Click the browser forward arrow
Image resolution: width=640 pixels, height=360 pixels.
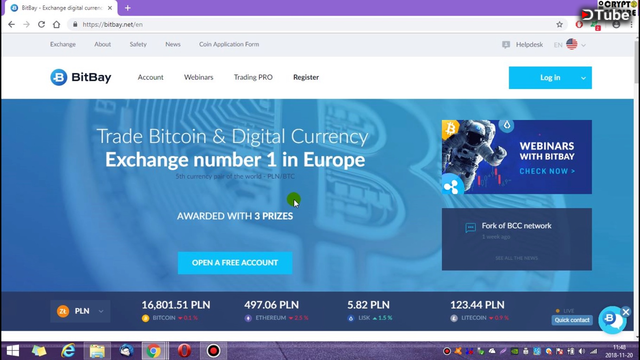(27, 24)
